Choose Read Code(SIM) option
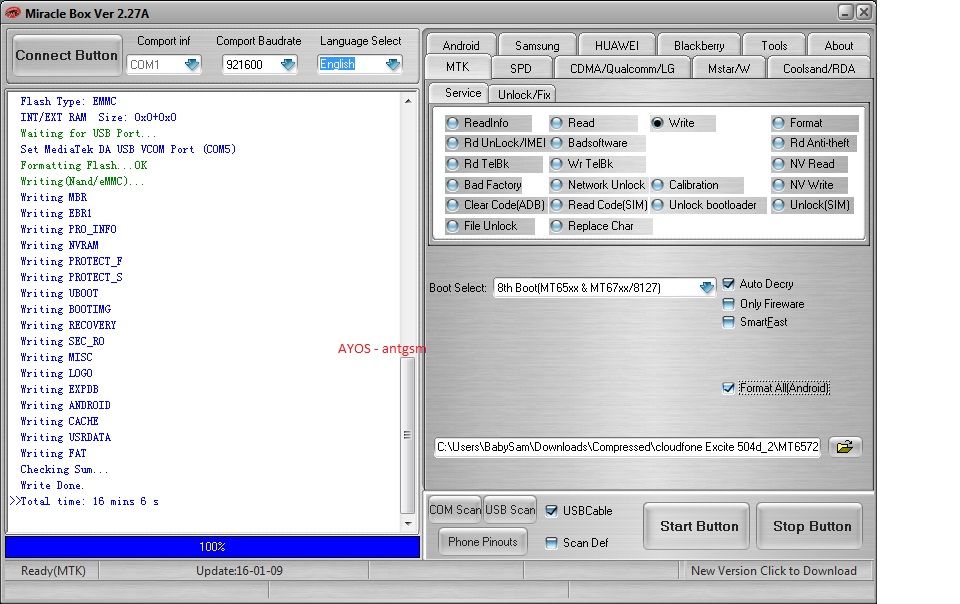 coord(599,205)
